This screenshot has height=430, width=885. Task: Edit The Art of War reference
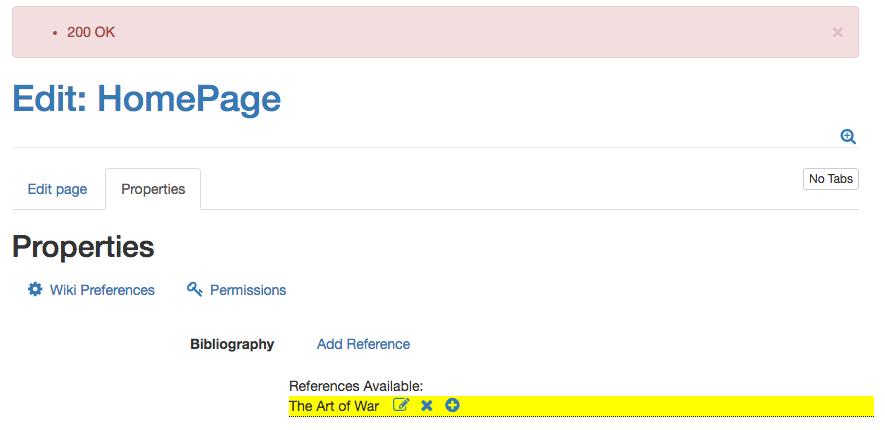[x=401, y=405]
